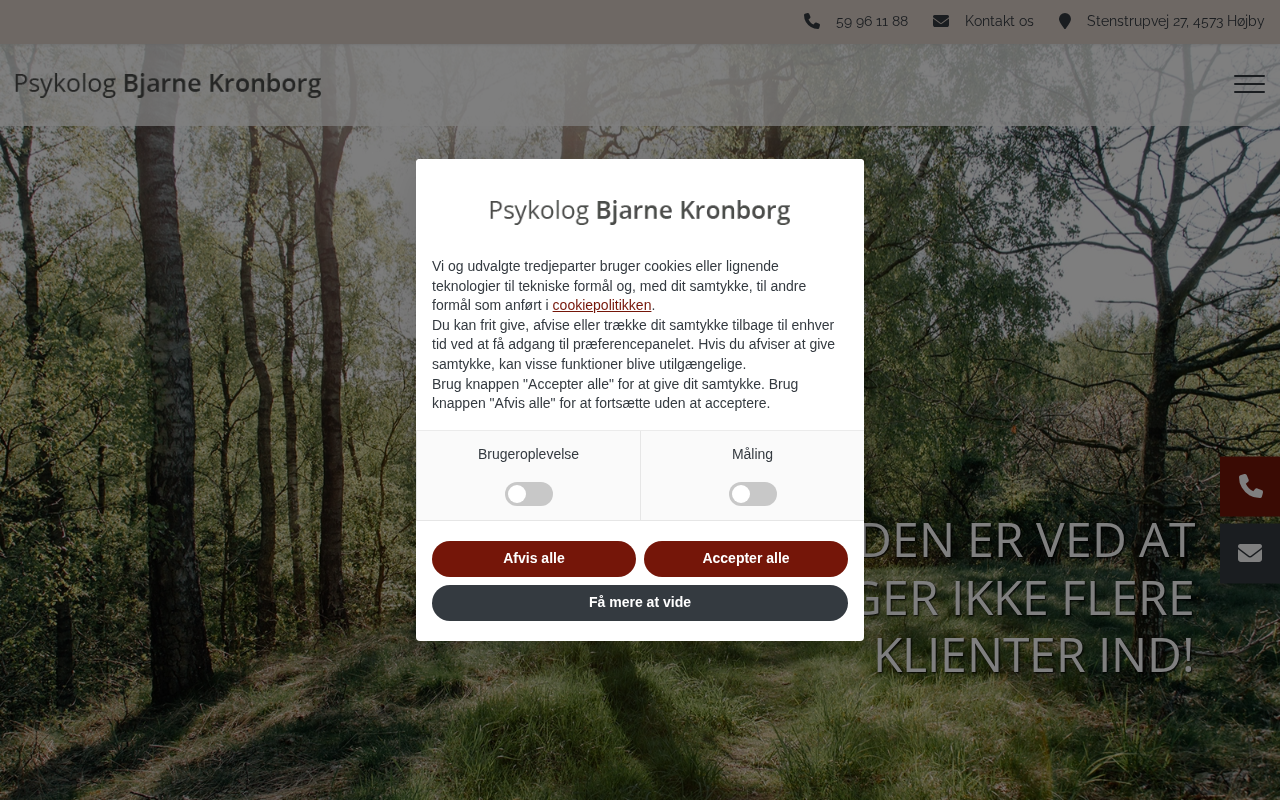Click the red floating phone button
This screenshot has height=800, width=1280.
pos(1250,487)
